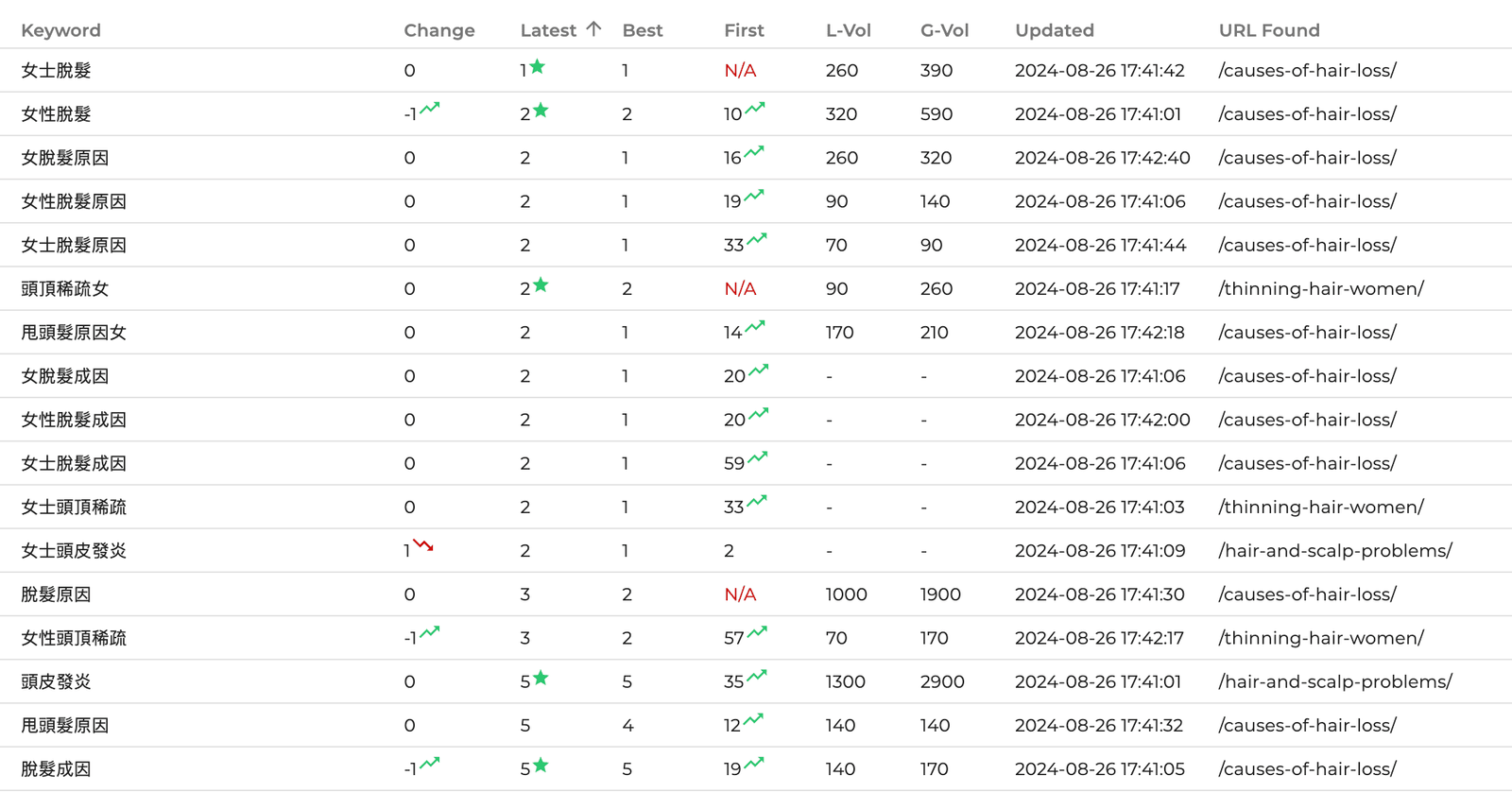Open the /causes-of-hair-loss/ URL for 脫髮原因
Image resolution: width=1512 pixels, height=792 pixels.
1307,594
